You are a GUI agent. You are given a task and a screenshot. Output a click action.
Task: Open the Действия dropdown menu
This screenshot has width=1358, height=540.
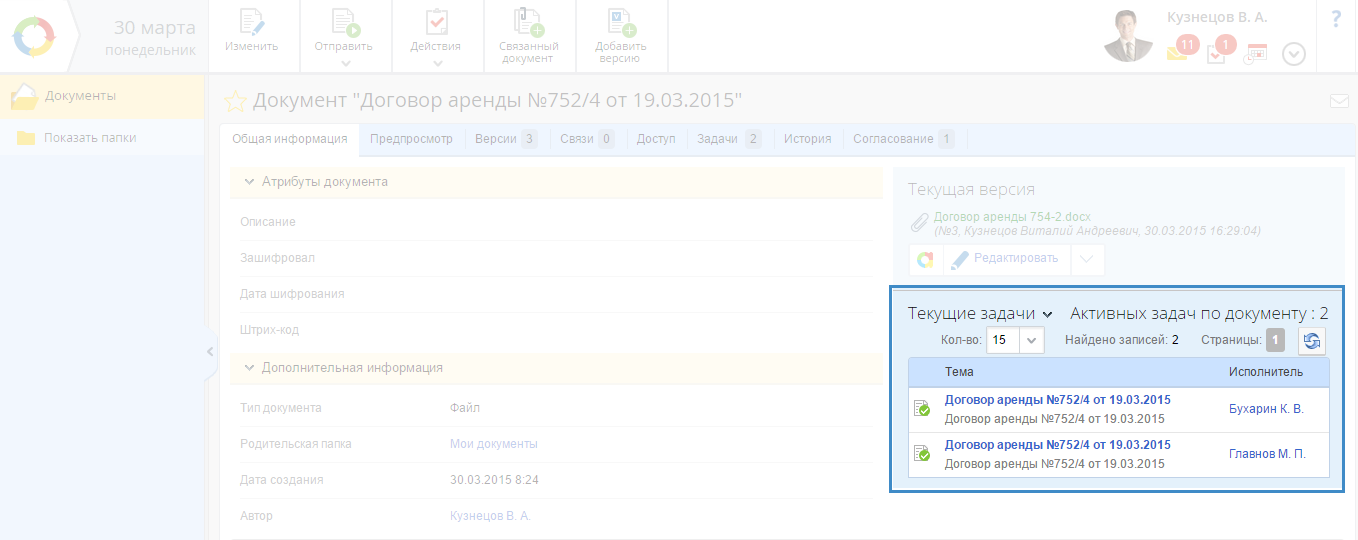[436, 37]
